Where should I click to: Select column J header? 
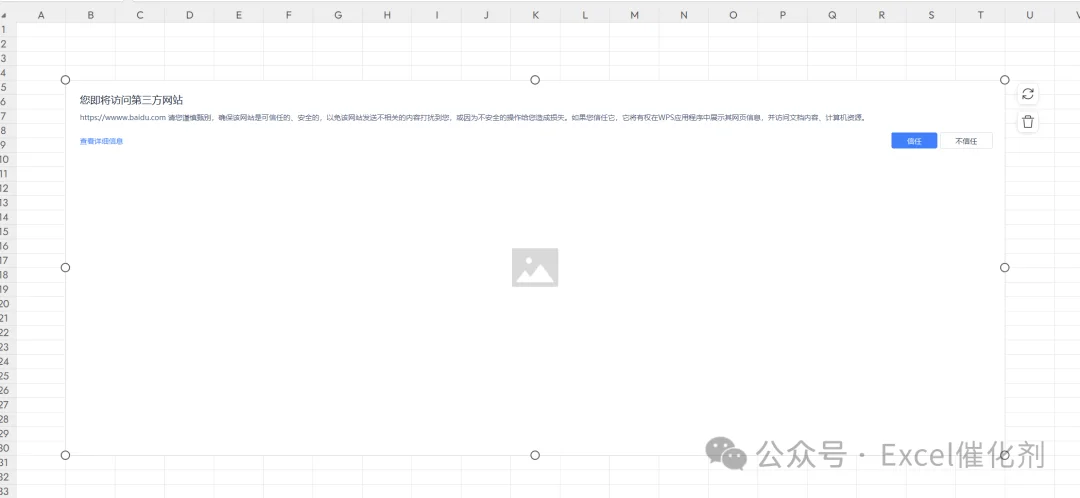click(x=486, y=15)
